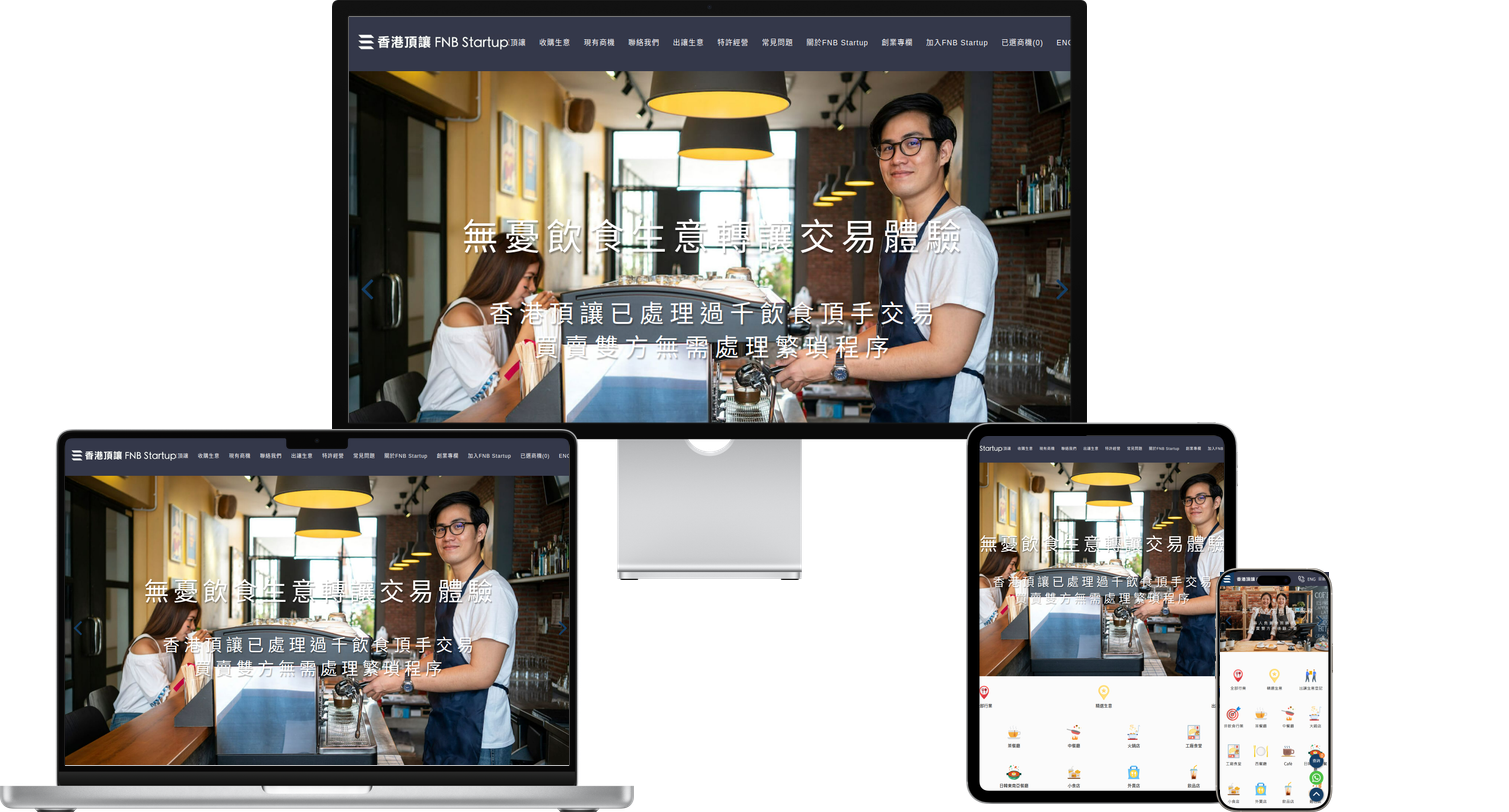This screenshot has height=812, width=1509.
Task: Click the green WhatsApp chat icon on phone
Action: 1316,778
